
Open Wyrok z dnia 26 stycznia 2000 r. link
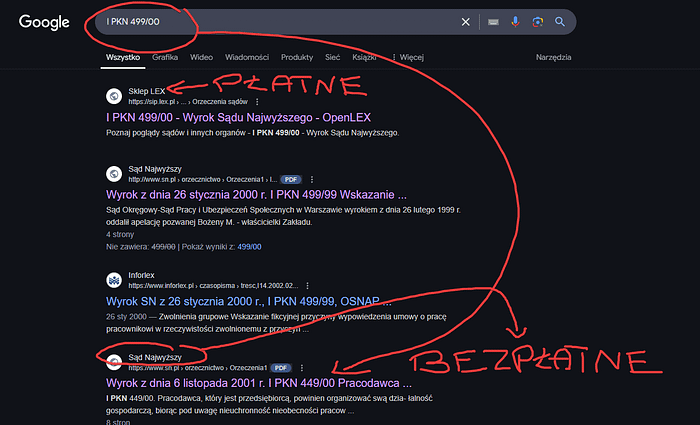(256, 195)
